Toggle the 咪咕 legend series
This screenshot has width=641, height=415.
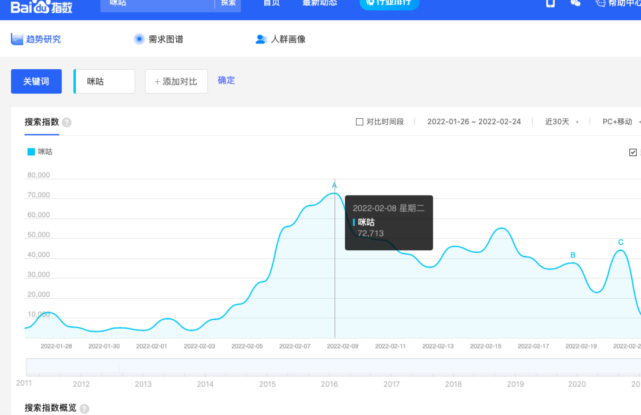click(x=40, y=152)
